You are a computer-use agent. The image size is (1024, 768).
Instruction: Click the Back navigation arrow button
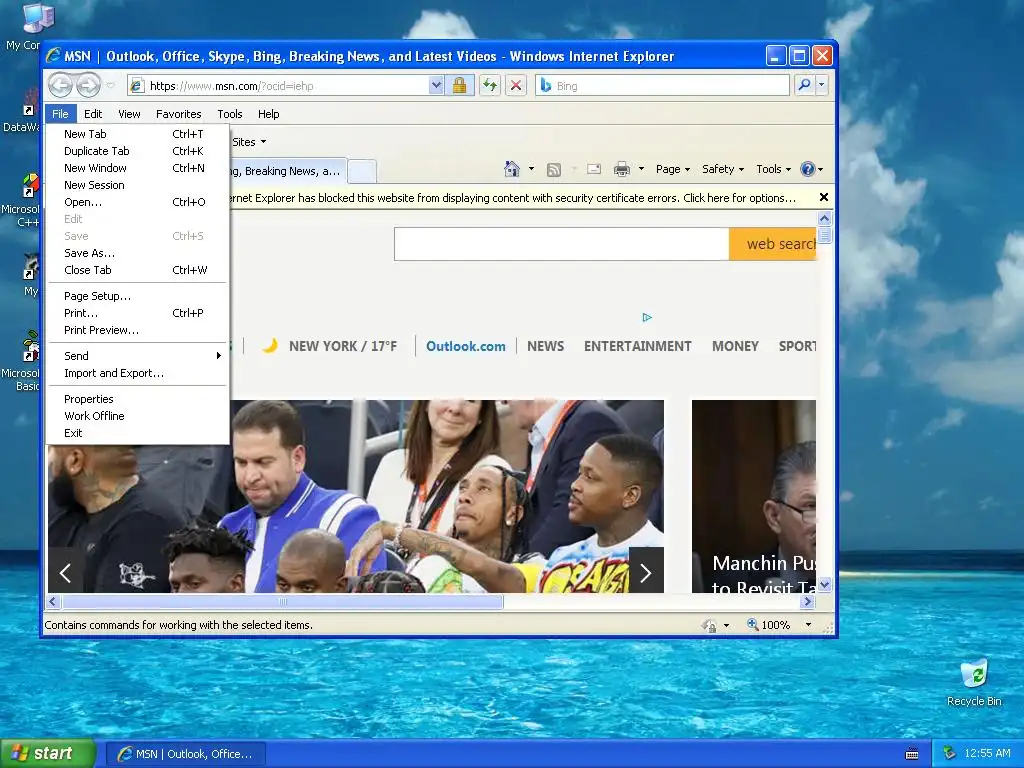click(61, 85)
